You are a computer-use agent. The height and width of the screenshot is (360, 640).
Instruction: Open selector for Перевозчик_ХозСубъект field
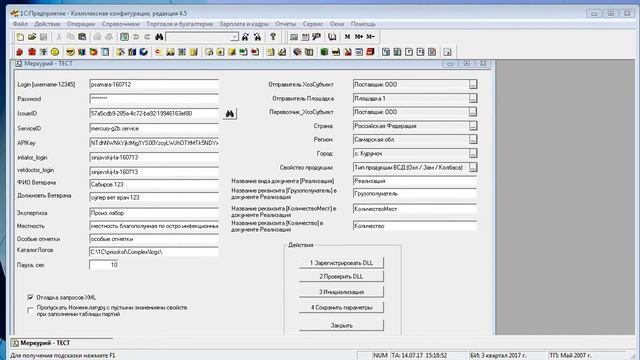click(x=473, y=112)
